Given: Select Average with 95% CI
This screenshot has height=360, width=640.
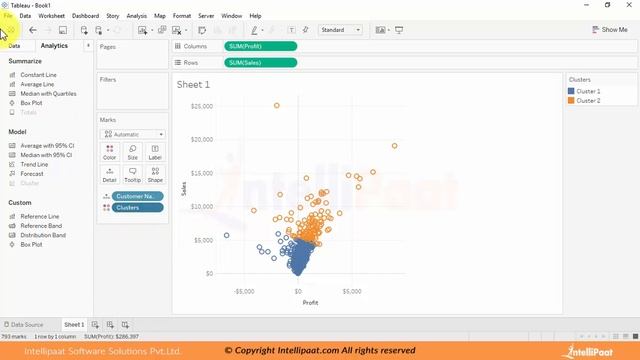Looking at the screenshot, I should point(47,146).
